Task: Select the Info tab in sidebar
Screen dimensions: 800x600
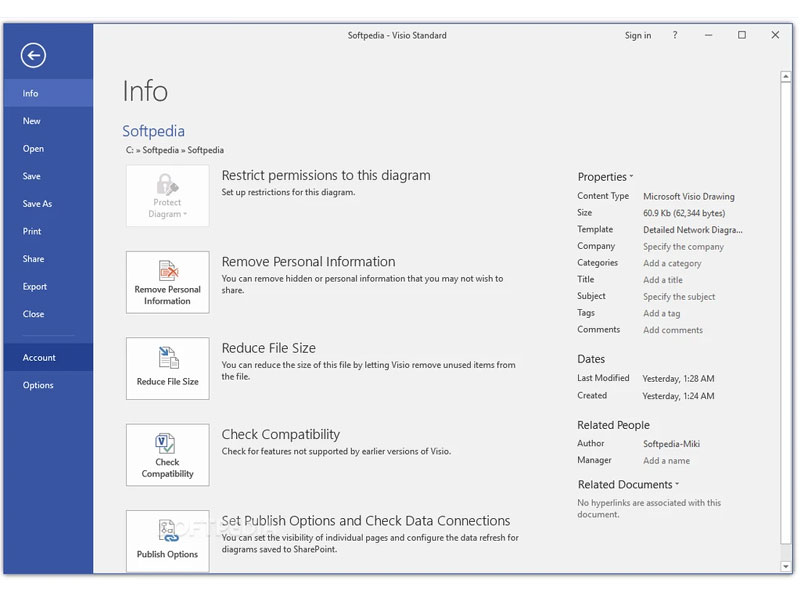Action: coord(48,93)
